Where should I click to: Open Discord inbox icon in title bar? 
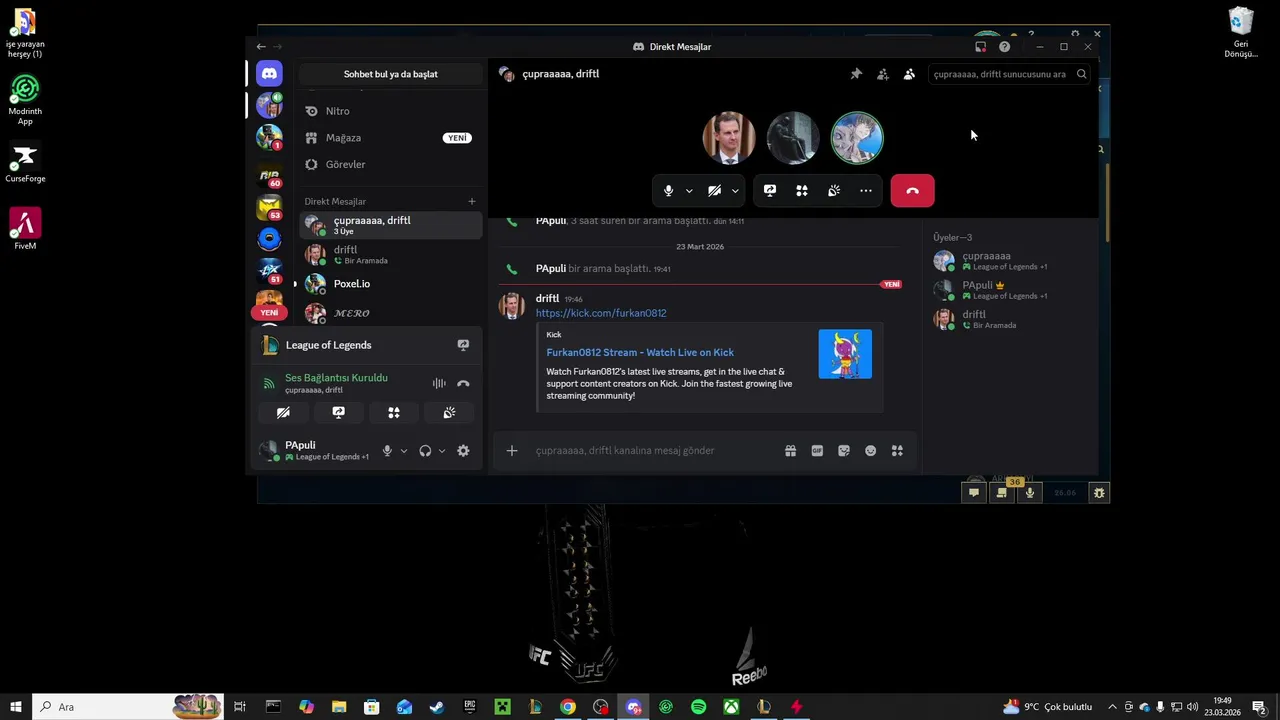pos(980,47)
